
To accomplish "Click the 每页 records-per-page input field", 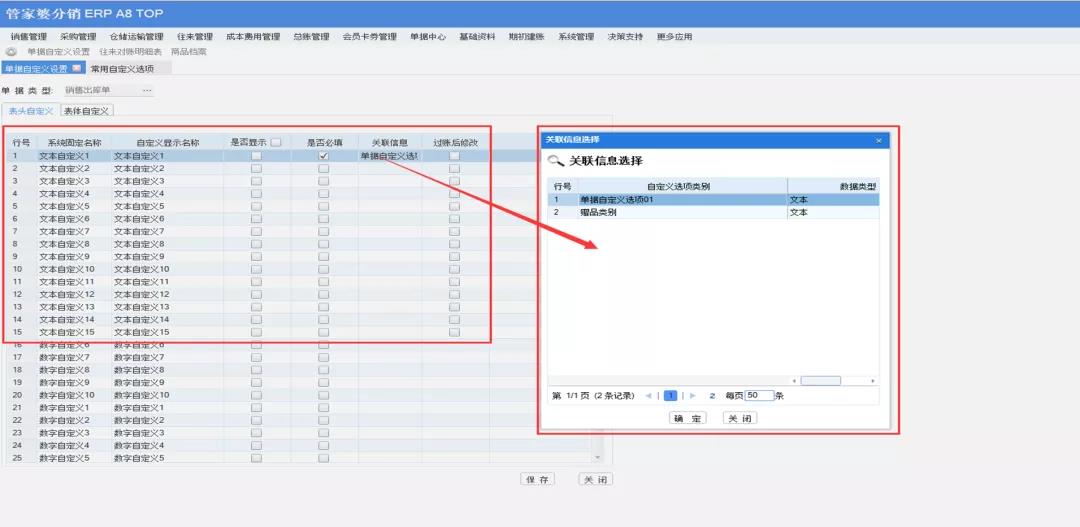I will tap(759, 396).
